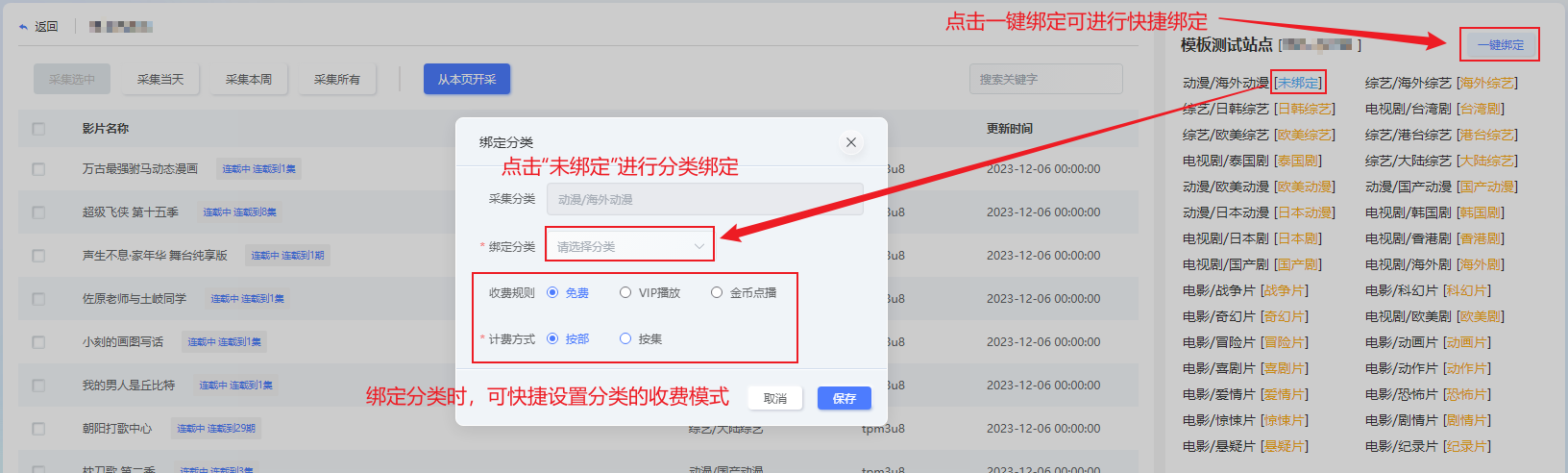Select 按集 billing method

(625, 338)
